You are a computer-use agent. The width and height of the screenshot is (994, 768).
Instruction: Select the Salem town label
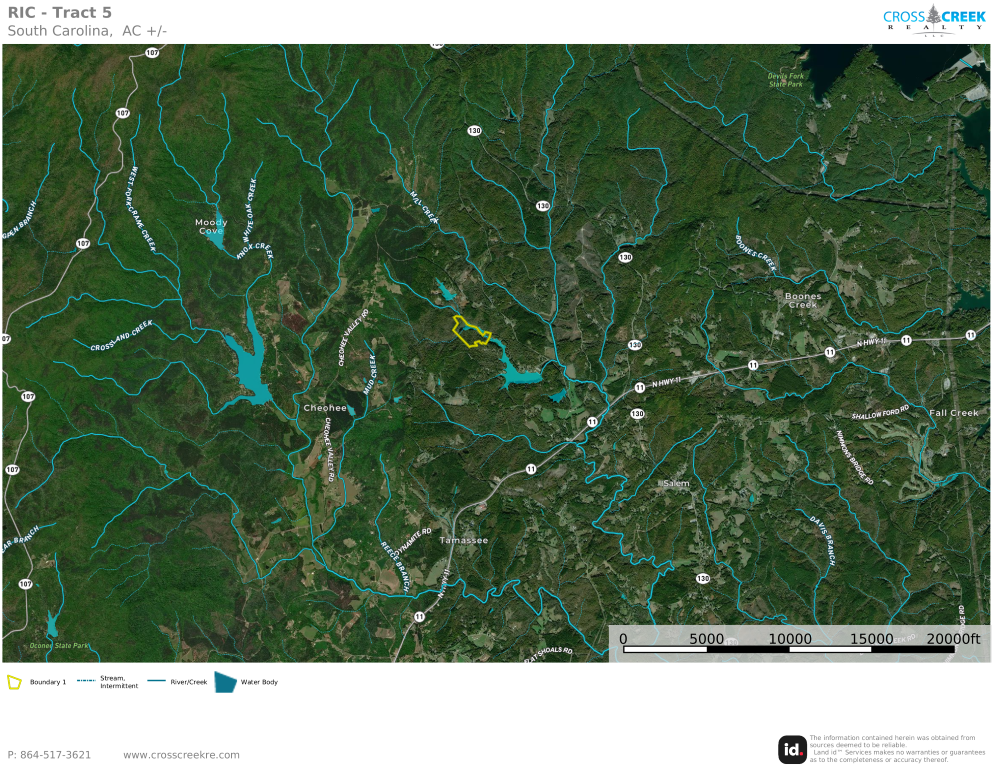pos(674,483)
